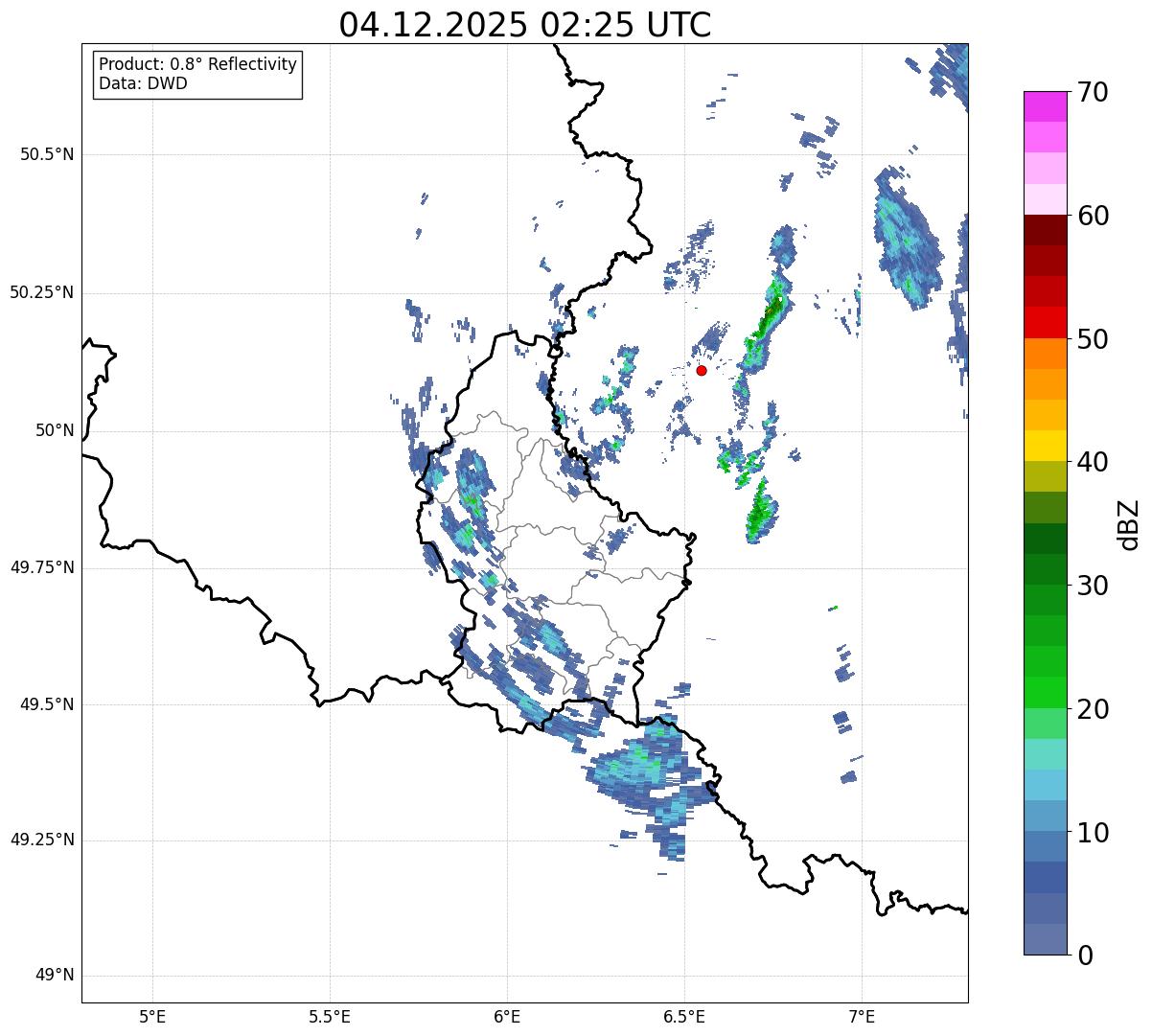
Task: Click the Data: DWD label
Action: click(x=144, y=83)
